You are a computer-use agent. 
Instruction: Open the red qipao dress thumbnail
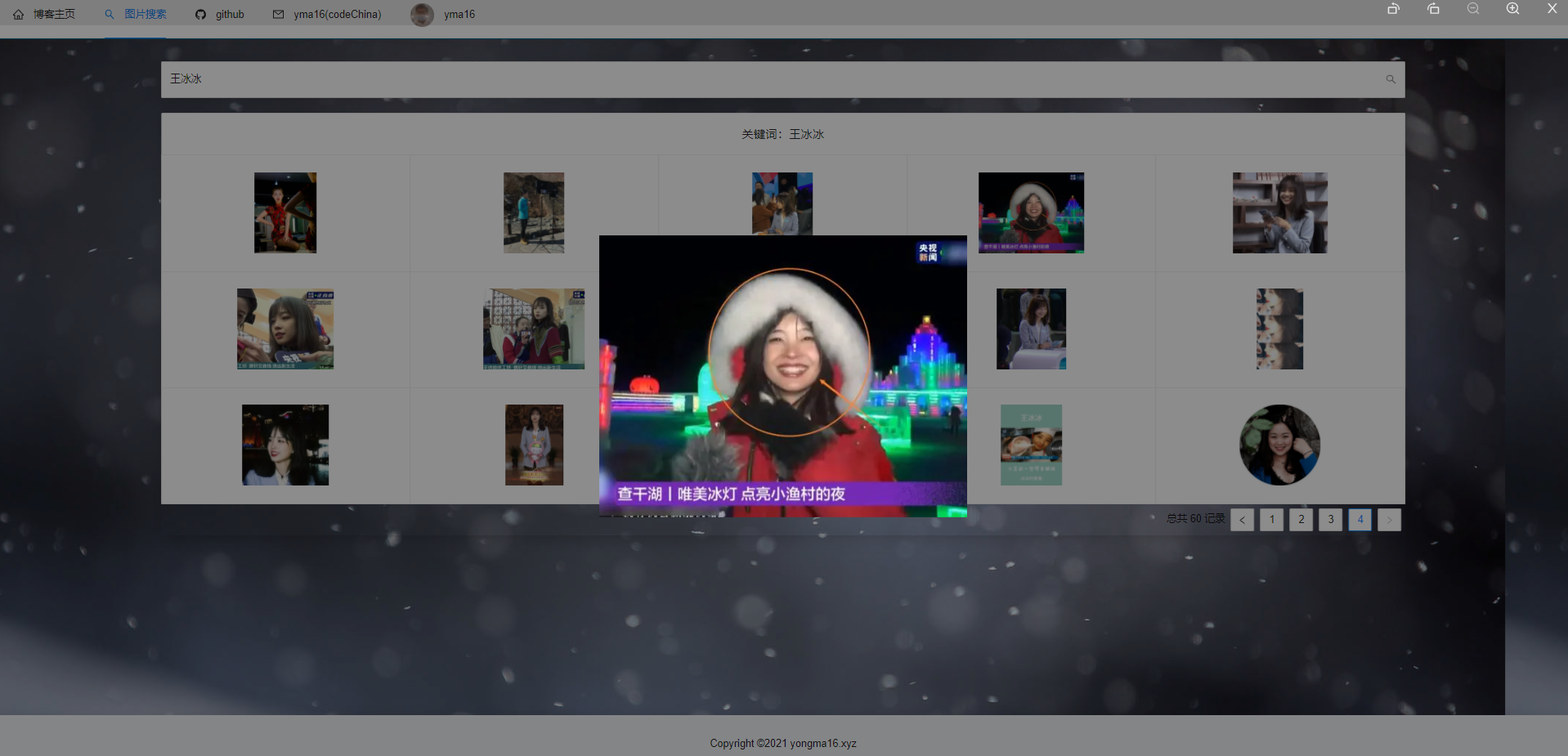[285, 212]
